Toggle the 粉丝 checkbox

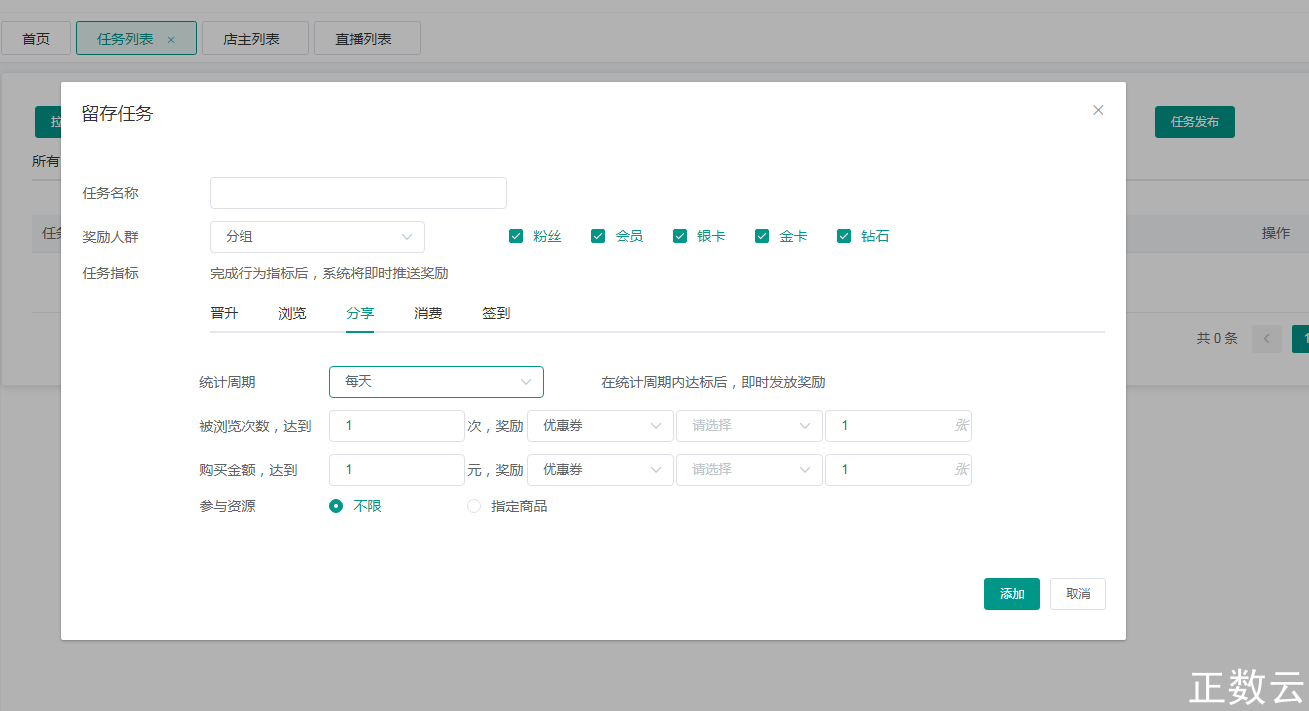pyautogui.click(x=516, y=236)
